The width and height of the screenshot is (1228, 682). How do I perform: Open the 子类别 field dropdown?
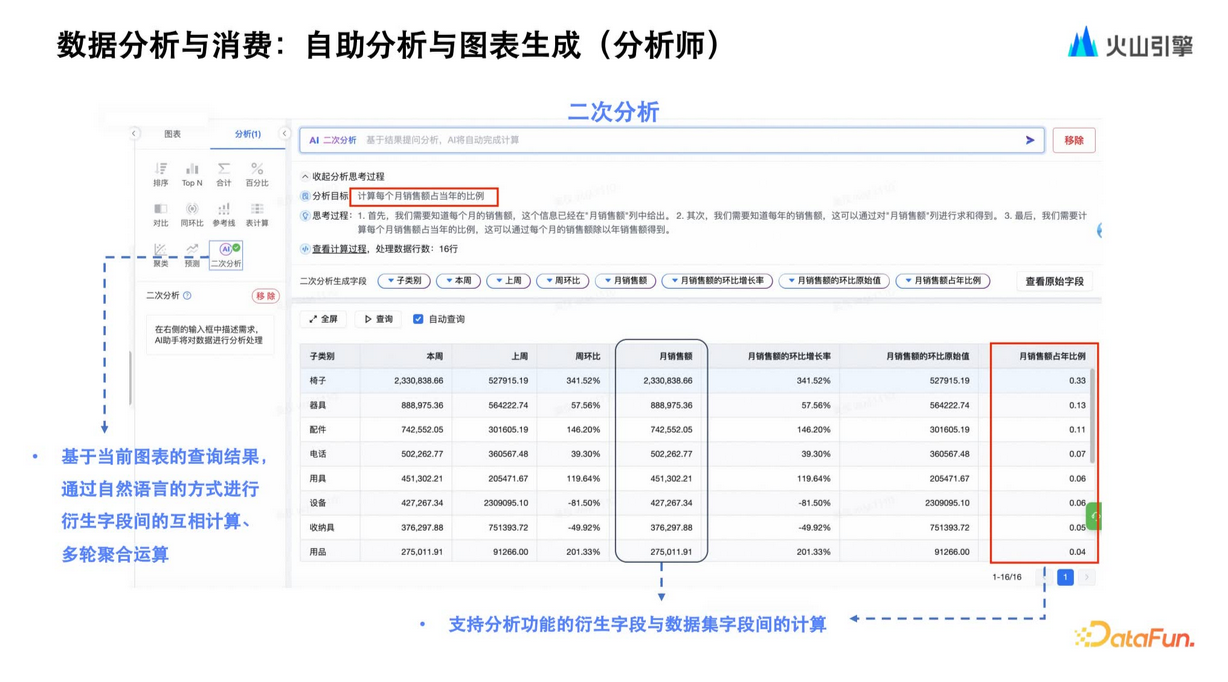[x=404, y=281]
